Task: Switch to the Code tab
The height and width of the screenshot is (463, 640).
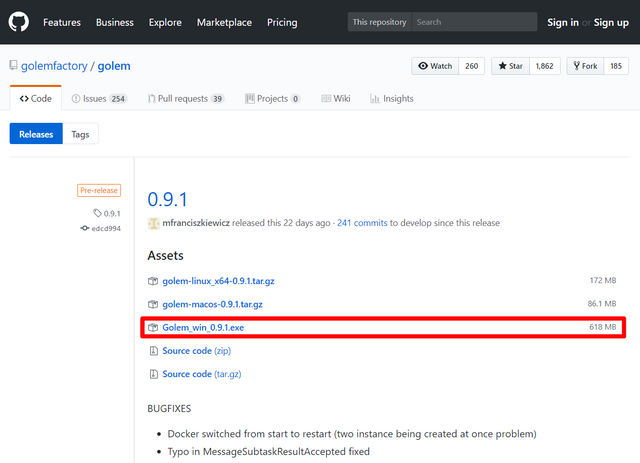Action: click(x=36, y=98)
